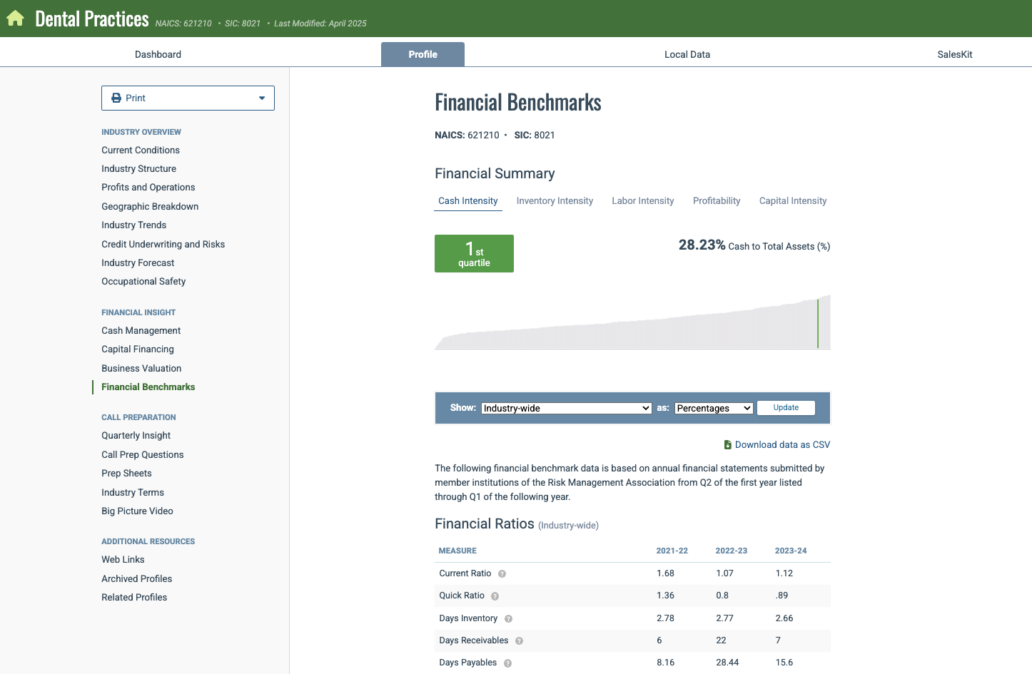
Task: Show the Profitability summary tab
Action: pyautogui.click(x=716, y=201)
